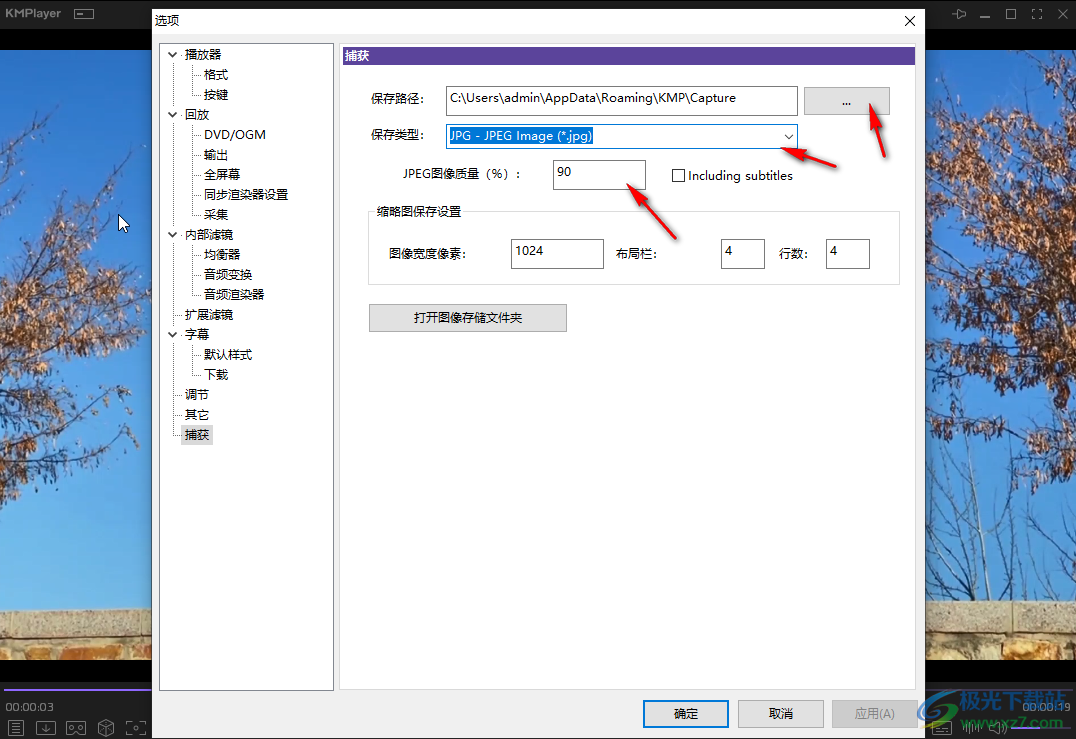The width and height of the screenshot is (1076, 739).
Task: Select 音频变换 in the options tree
Action: [228, 274]
